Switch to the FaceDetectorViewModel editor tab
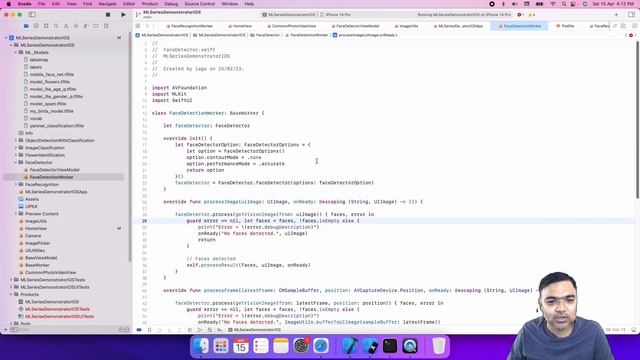 (355, 26)
